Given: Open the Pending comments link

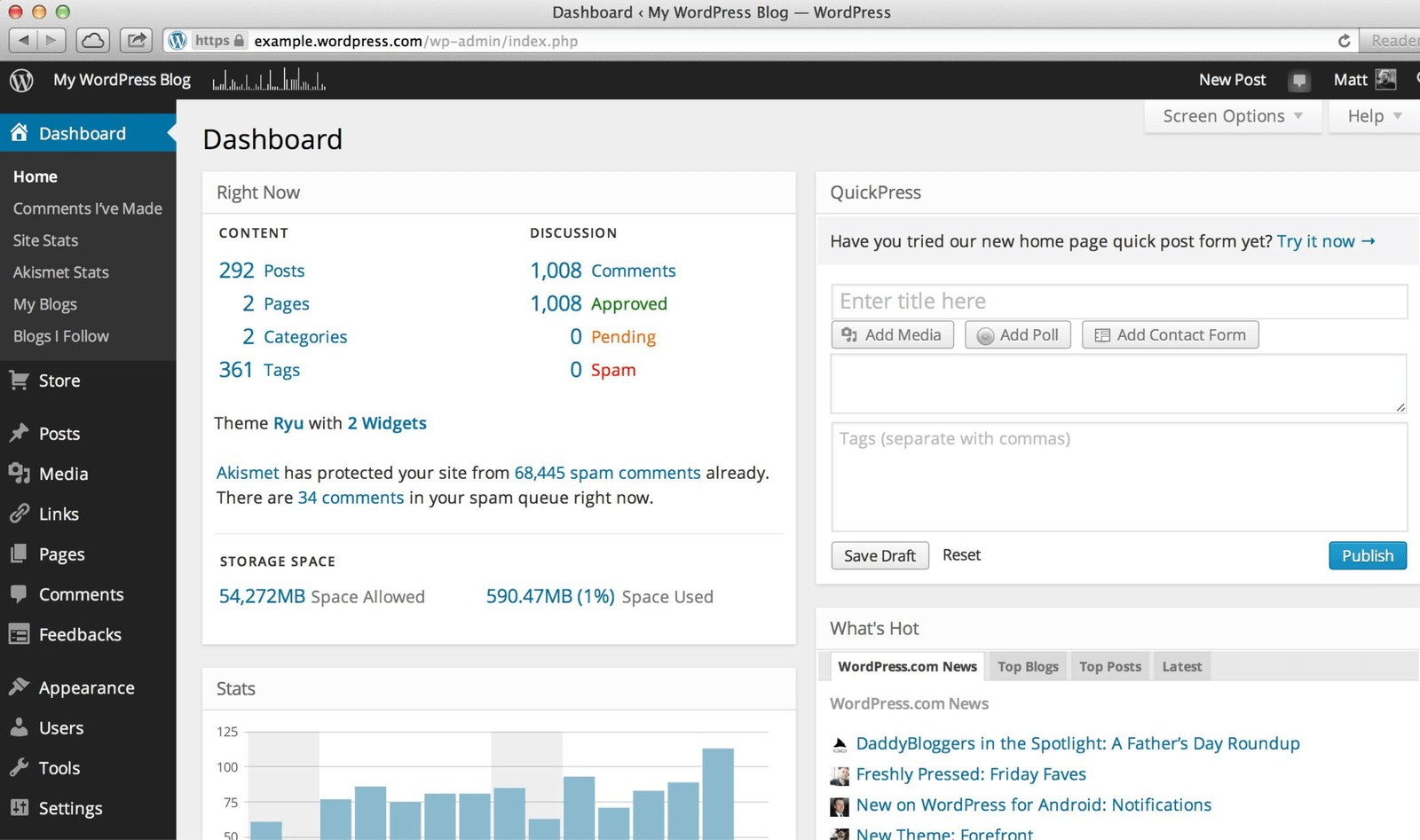Looking at the screenshot, I should coord(623,337).
